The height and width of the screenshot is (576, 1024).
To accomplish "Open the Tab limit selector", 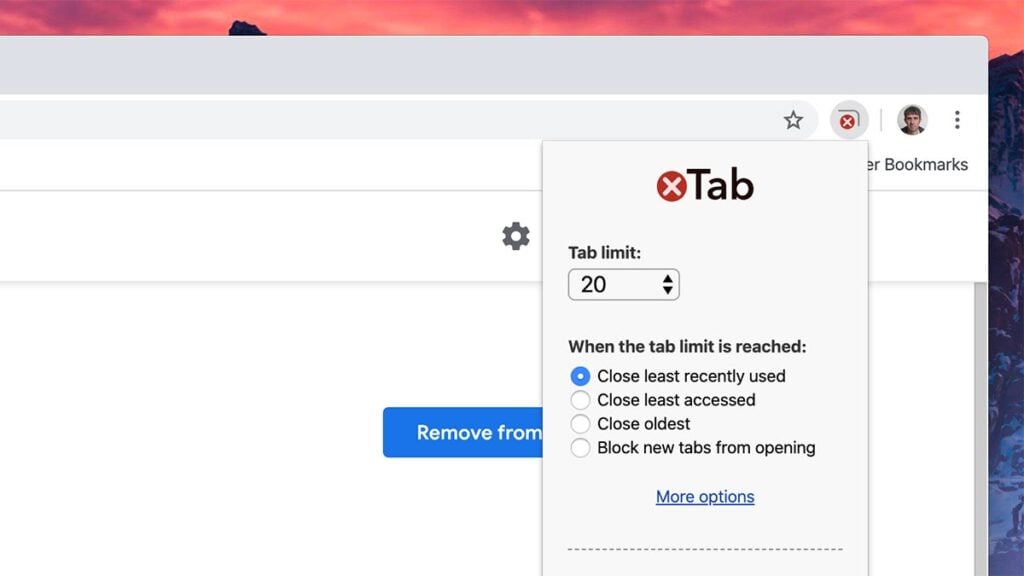I will pos(623,285).
